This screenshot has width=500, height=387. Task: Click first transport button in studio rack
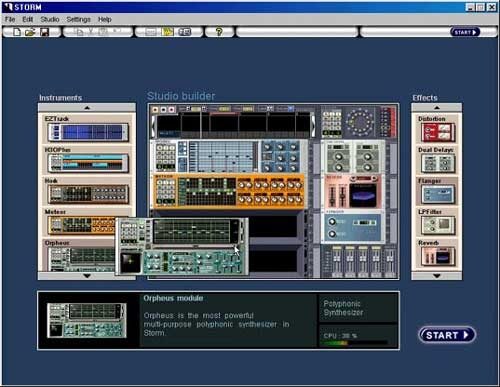(155, 109)
